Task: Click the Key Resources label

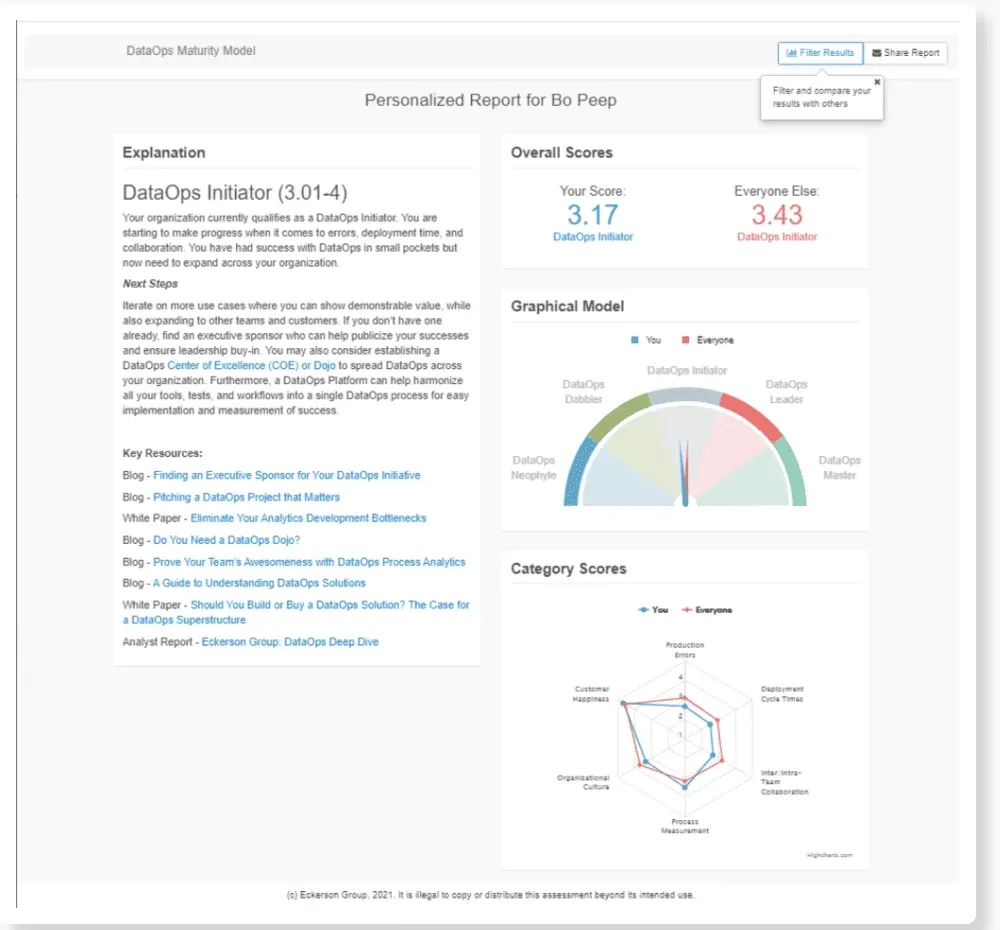Action: coord(163,454)
